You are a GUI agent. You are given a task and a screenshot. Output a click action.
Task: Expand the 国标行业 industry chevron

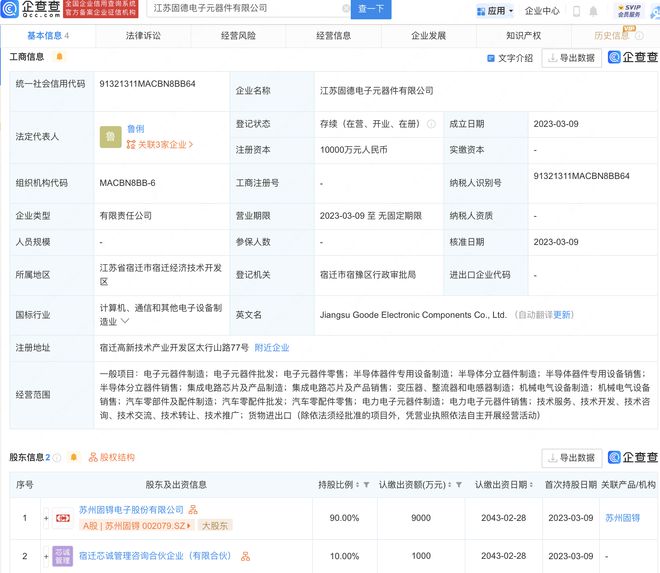(x=125, y=321)
